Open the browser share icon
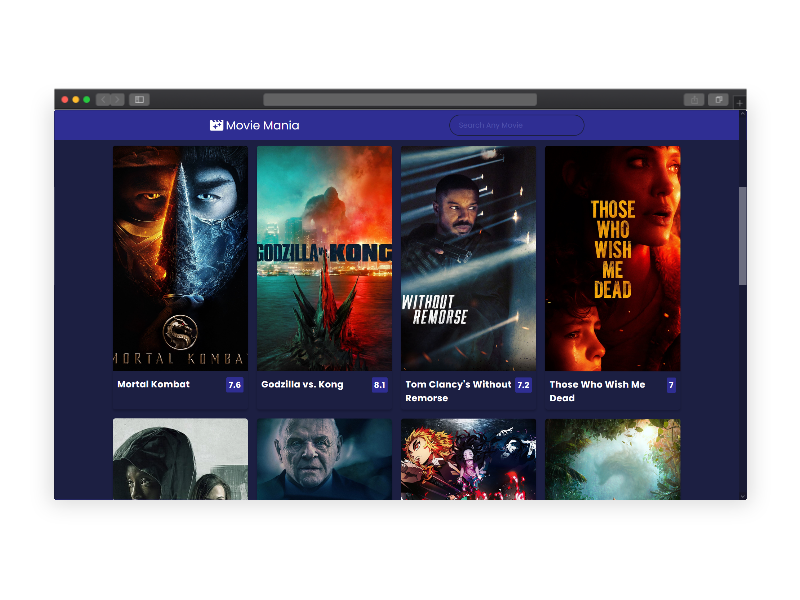 pos(694,99)
